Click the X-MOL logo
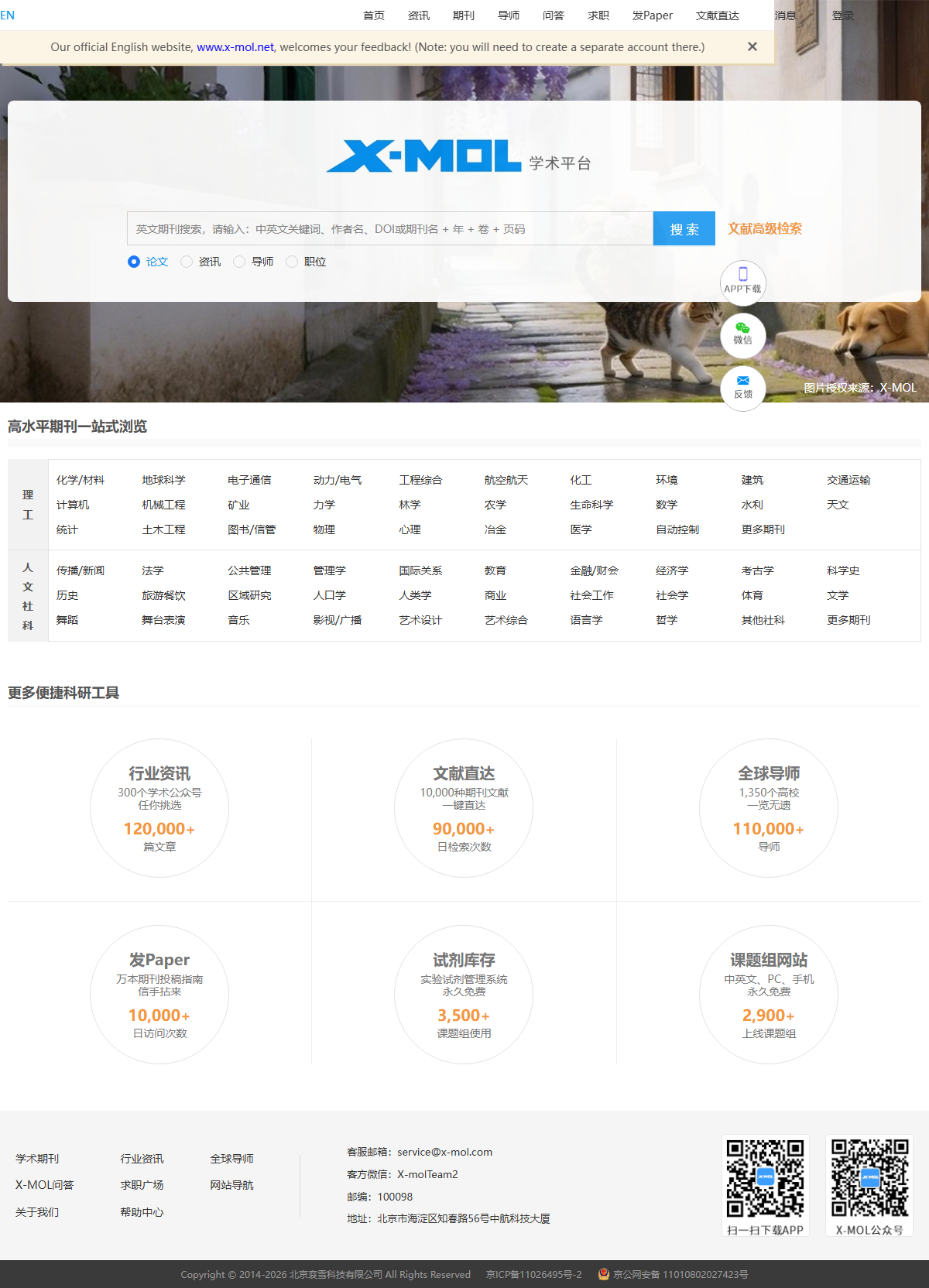 tap(423, 156)
